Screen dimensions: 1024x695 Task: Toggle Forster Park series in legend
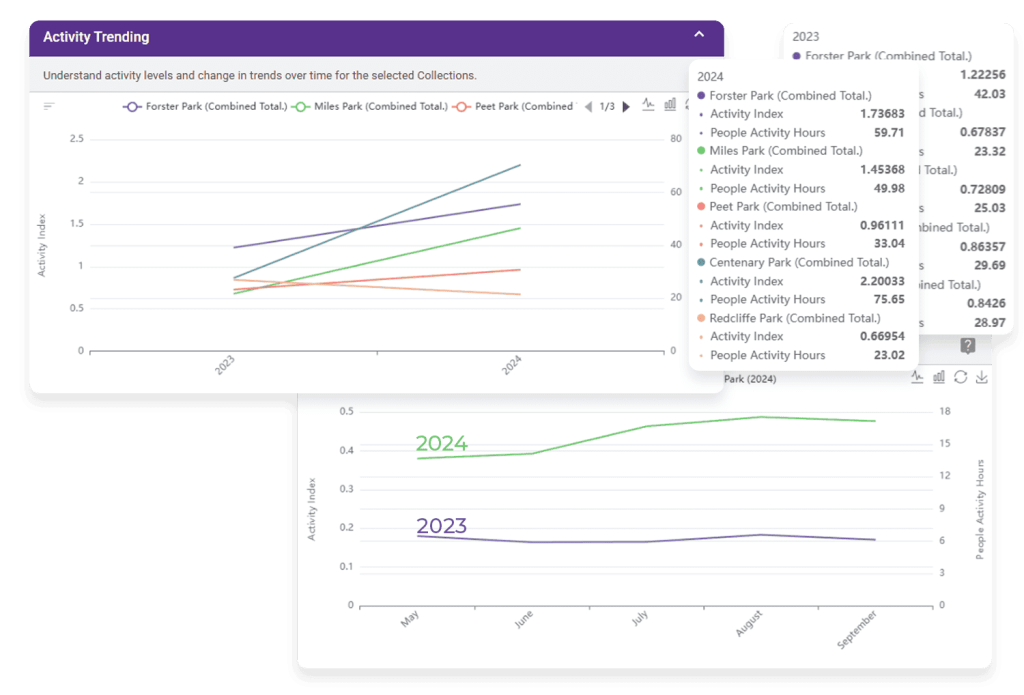click(205, 106)
